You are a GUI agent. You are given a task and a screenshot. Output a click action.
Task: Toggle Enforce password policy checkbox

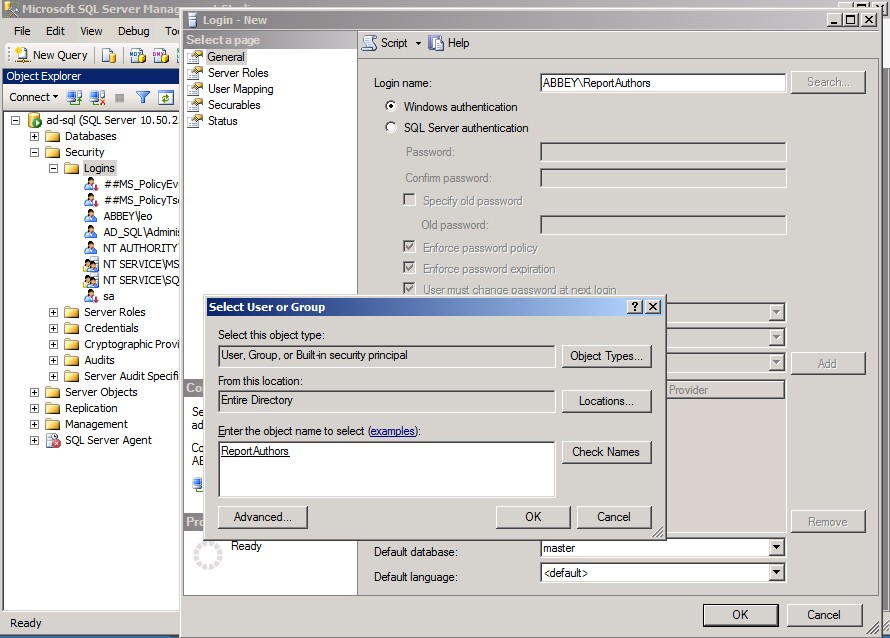(409, 247)
